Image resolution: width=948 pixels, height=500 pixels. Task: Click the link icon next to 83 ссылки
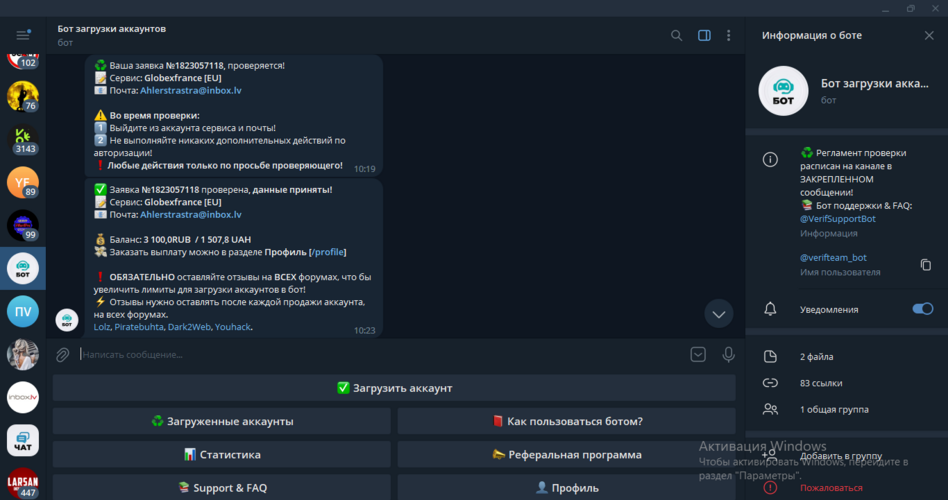pos(770,383)
